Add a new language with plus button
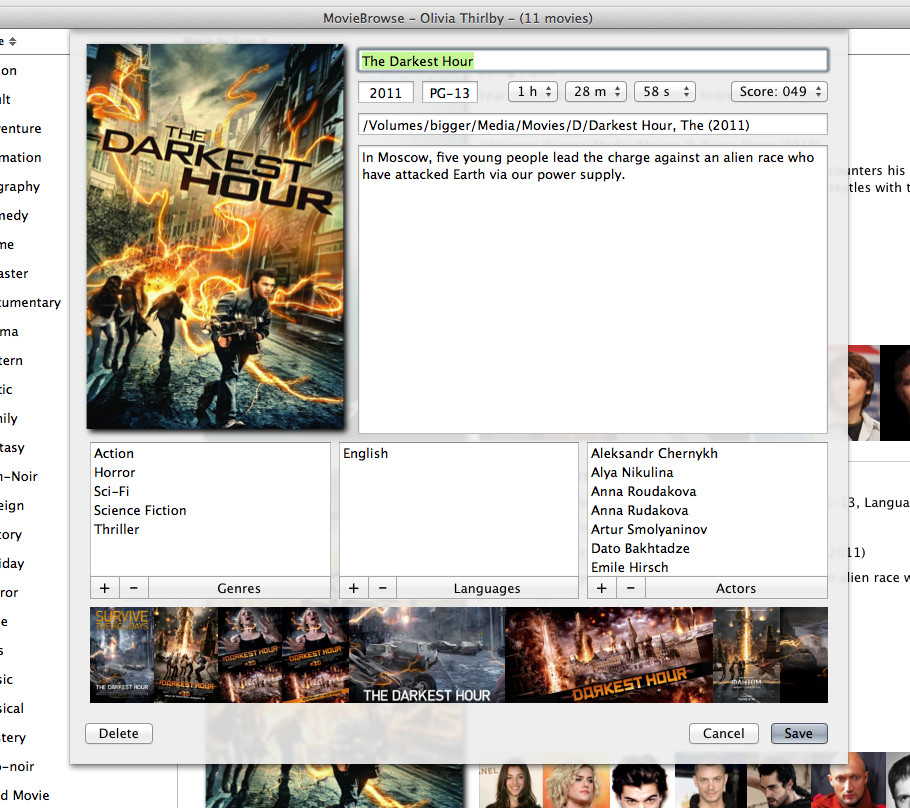This screenshot has width=910, height=808. coord(354,588)
